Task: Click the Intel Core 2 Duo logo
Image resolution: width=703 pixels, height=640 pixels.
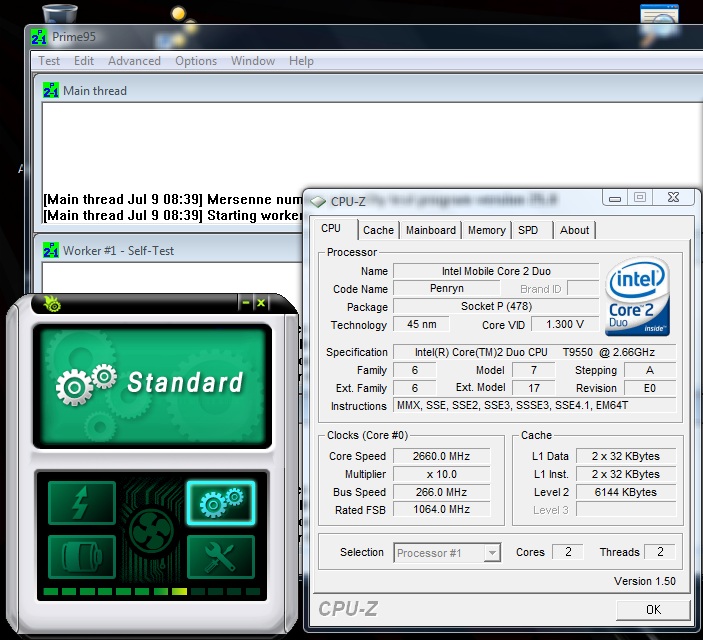Action: tap(638, 299)
